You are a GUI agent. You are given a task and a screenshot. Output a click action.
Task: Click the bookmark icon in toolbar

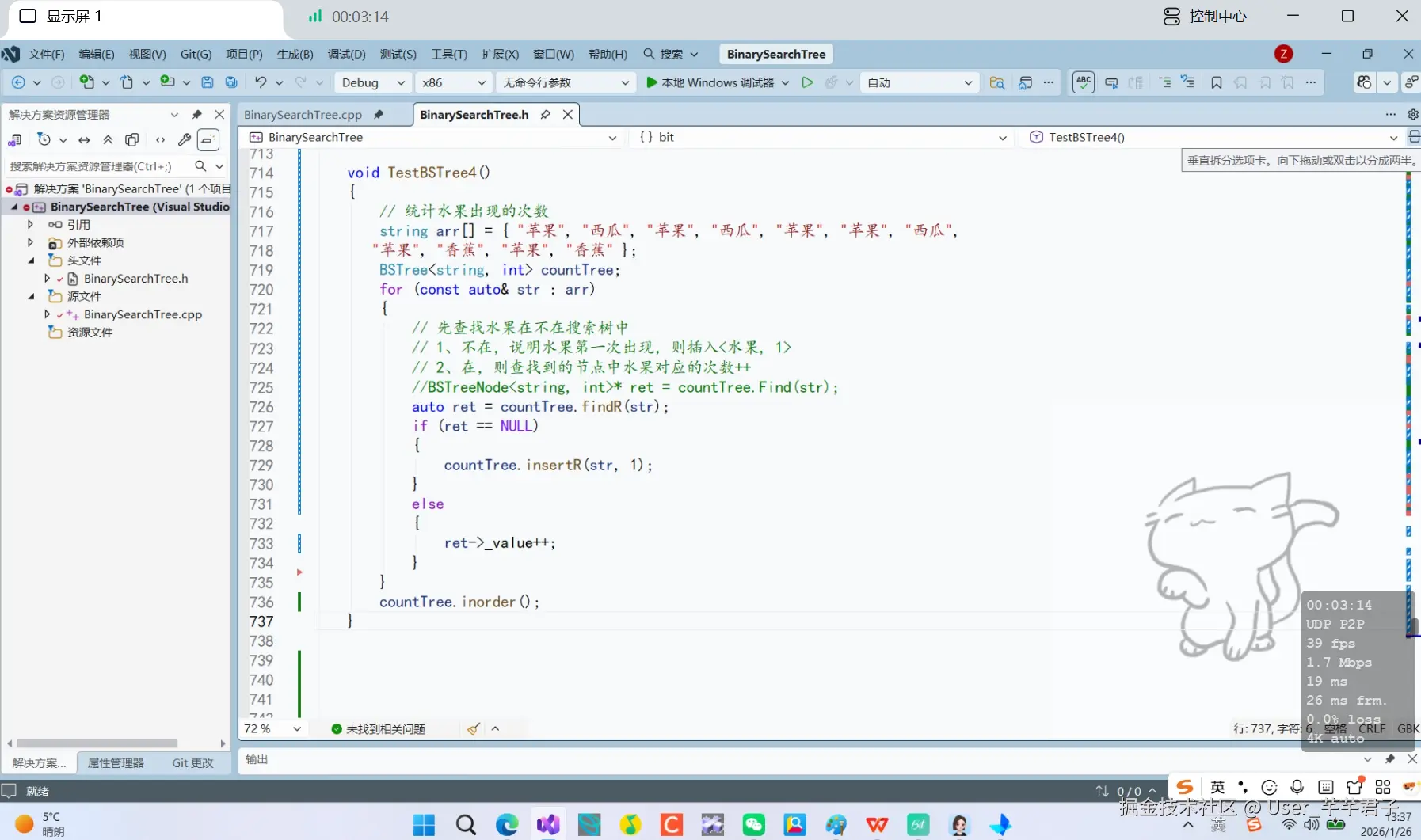pyautogui.click(x=1217, y=82)
